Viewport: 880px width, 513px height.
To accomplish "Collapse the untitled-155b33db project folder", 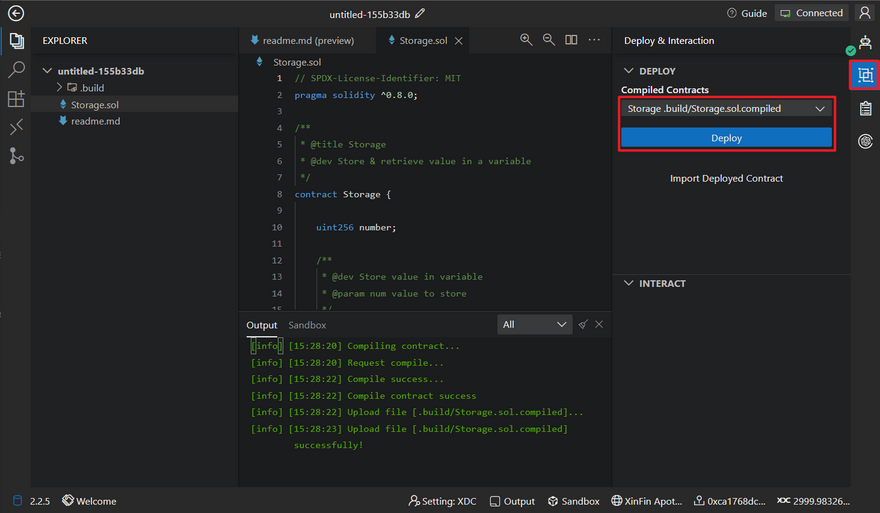I will pyautogui.click(x=47, y=71).
